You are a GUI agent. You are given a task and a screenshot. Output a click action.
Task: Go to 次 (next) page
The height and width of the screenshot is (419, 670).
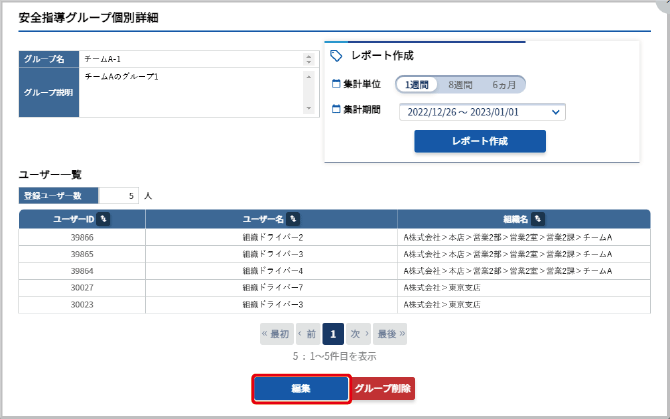[x=359, y=333]
